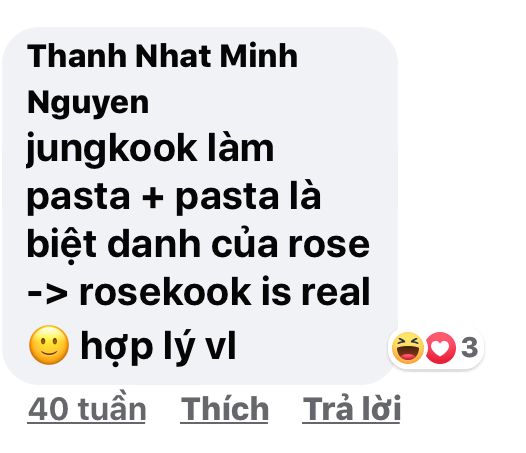The image size is (526, 453).
Task: Click the arrow symbol '->' in comment
Action: pyautogui.click(x=47, y=294)
